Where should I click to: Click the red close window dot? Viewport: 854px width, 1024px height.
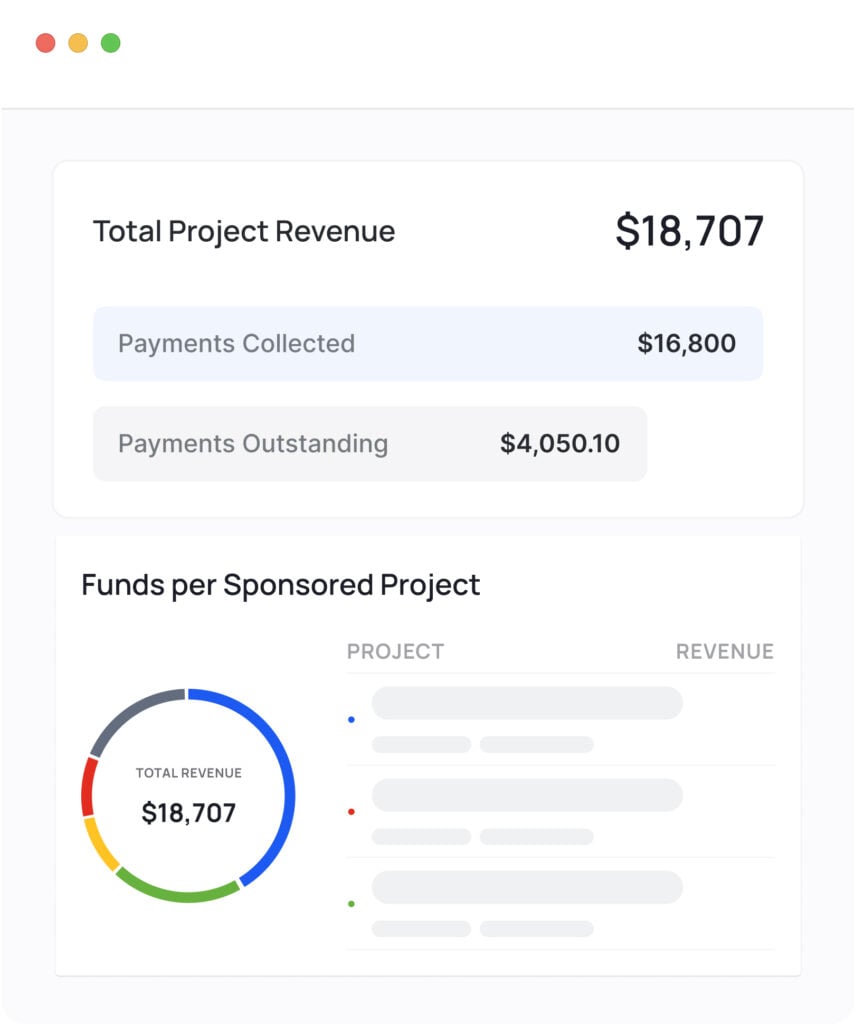click(45, 43)
